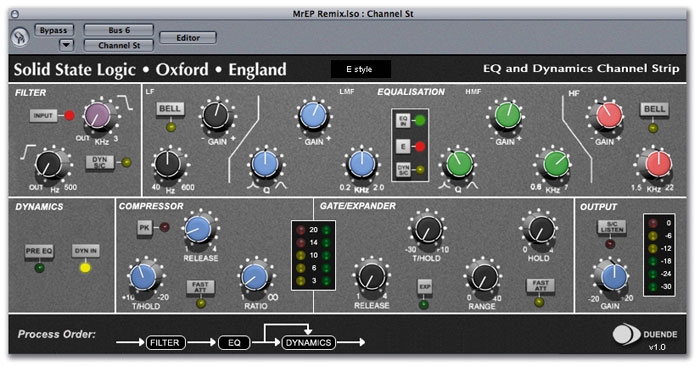Toggle the gate FAST ATT button
Viewport: 700px width, 366px height.
tap(541, 286)
